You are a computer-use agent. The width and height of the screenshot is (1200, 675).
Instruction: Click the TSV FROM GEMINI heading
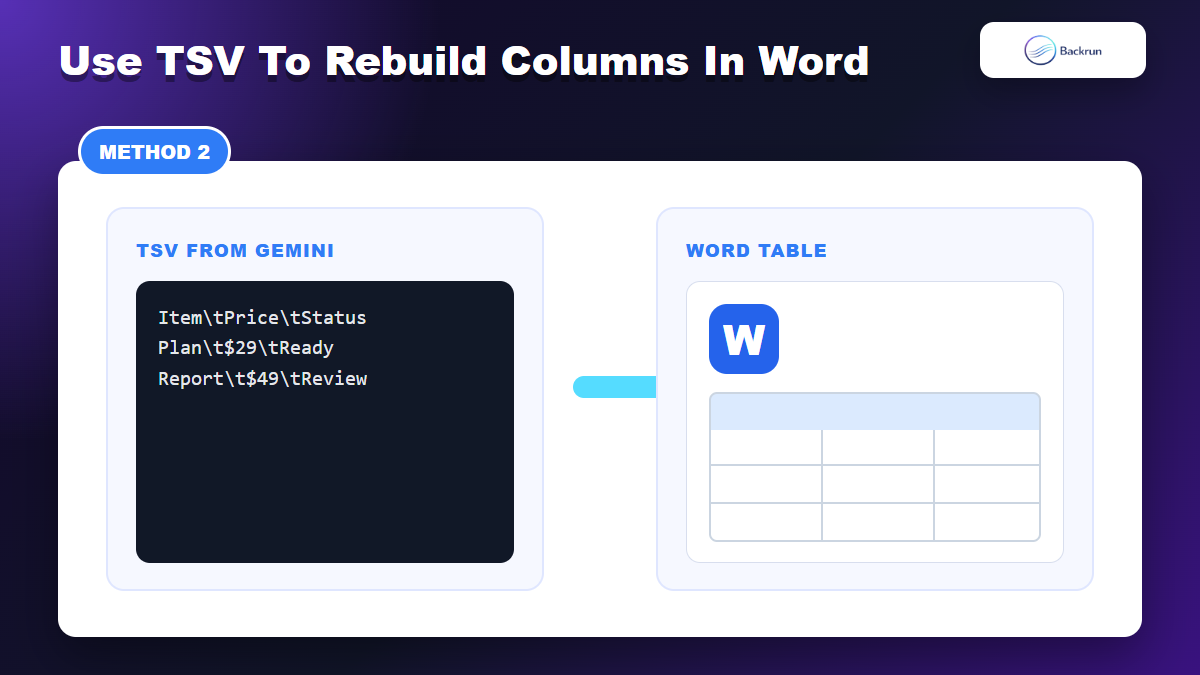pyautogui.click(x=236, y=251)
